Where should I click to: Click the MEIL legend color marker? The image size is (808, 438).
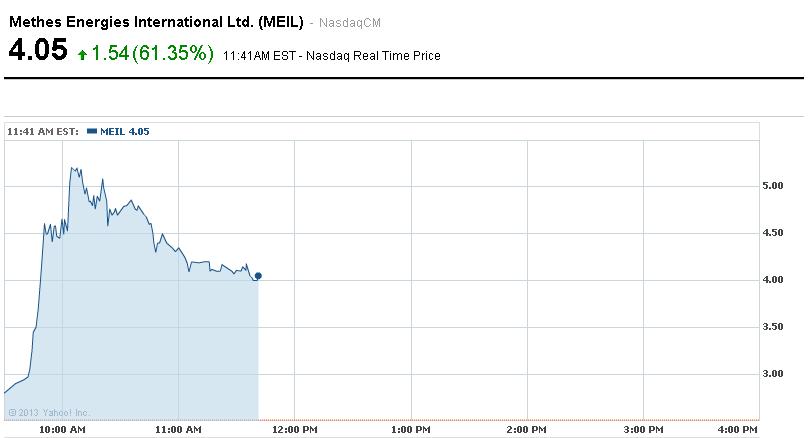pos(92,131)
